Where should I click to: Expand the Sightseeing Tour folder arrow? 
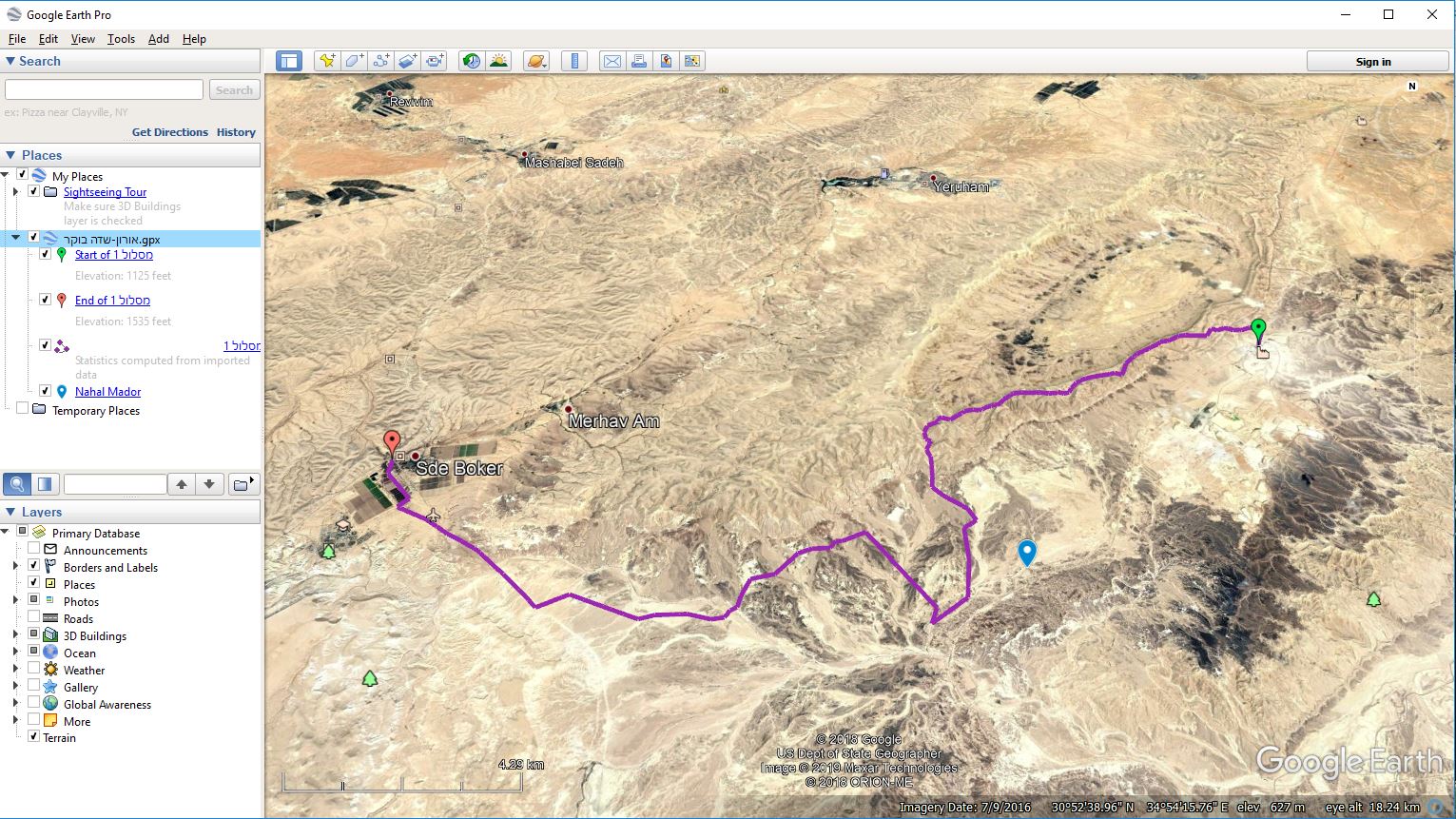[15, 191]
